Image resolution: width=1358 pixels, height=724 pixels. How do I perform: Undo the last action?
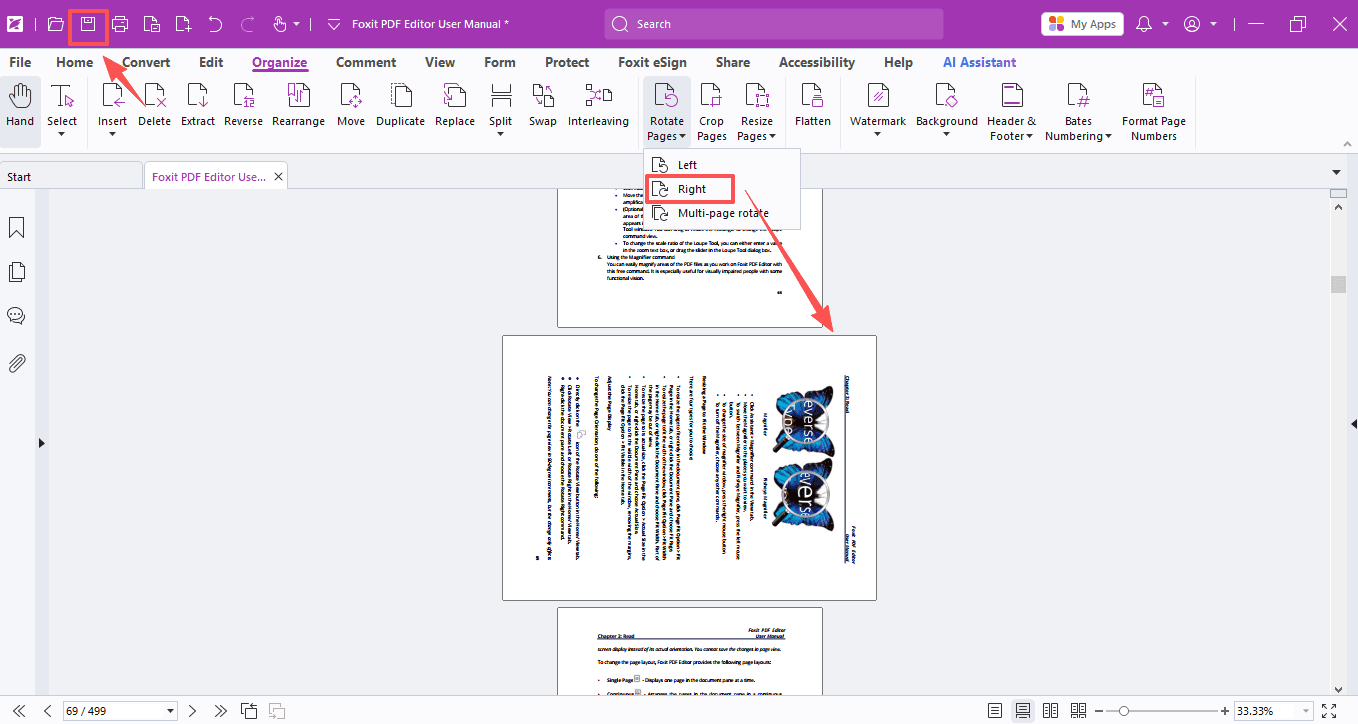(215, 24)
